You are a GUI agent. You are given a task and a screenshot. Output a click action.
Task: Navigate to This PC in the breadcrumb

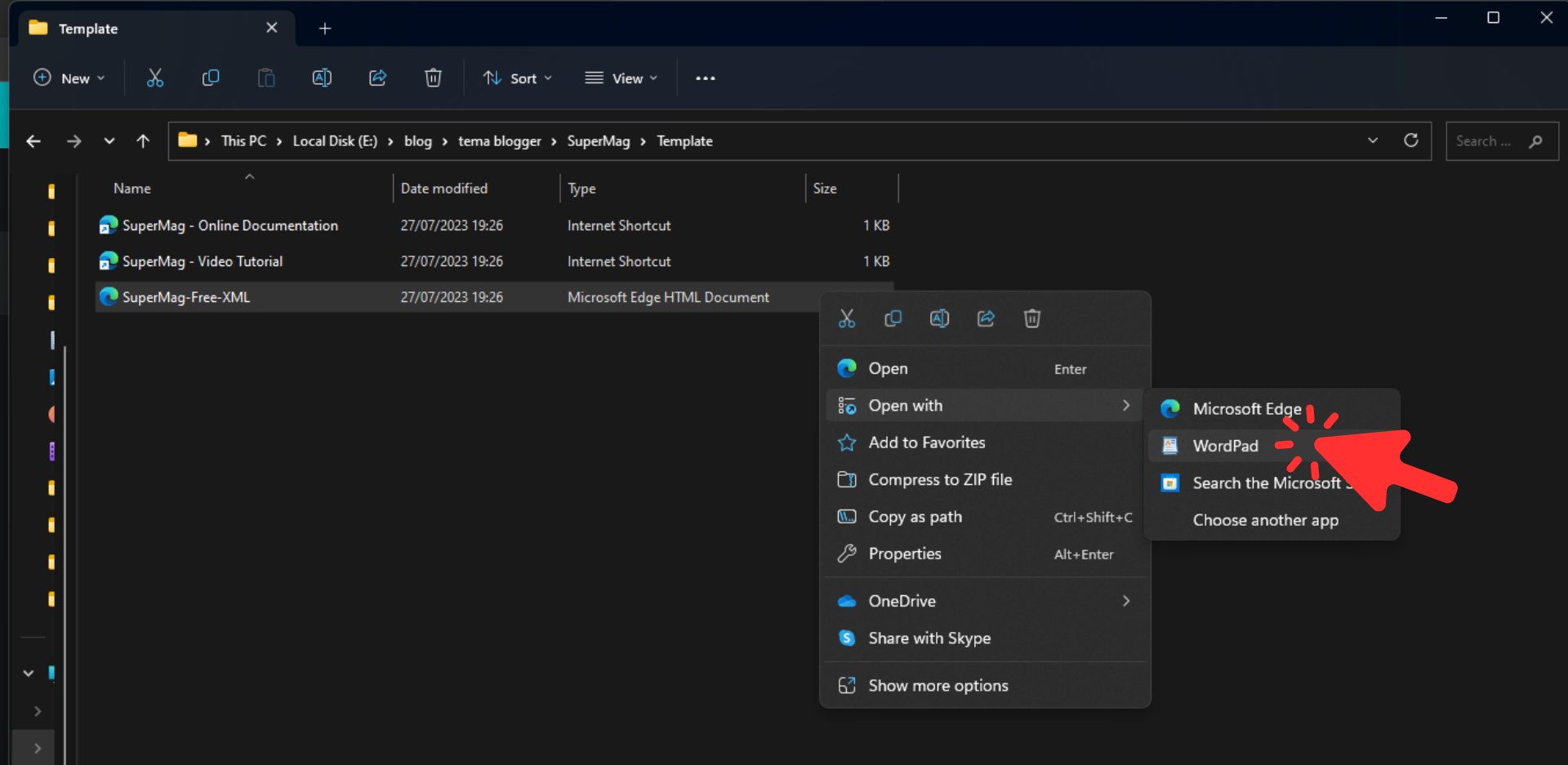pyautogui.click(x=243, y=141)
